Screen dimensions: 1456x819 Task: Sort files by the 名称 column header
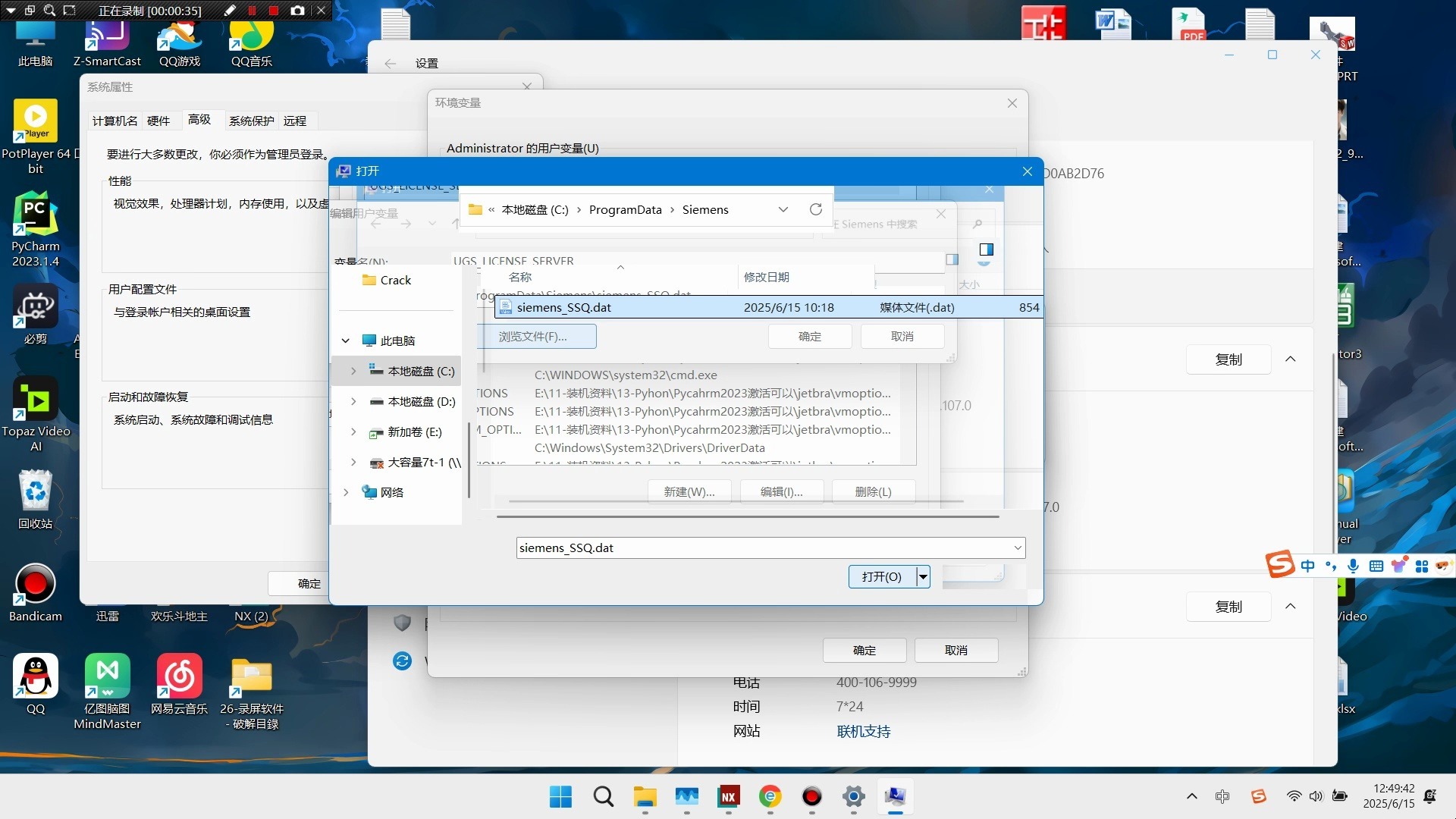coord(520,277)
